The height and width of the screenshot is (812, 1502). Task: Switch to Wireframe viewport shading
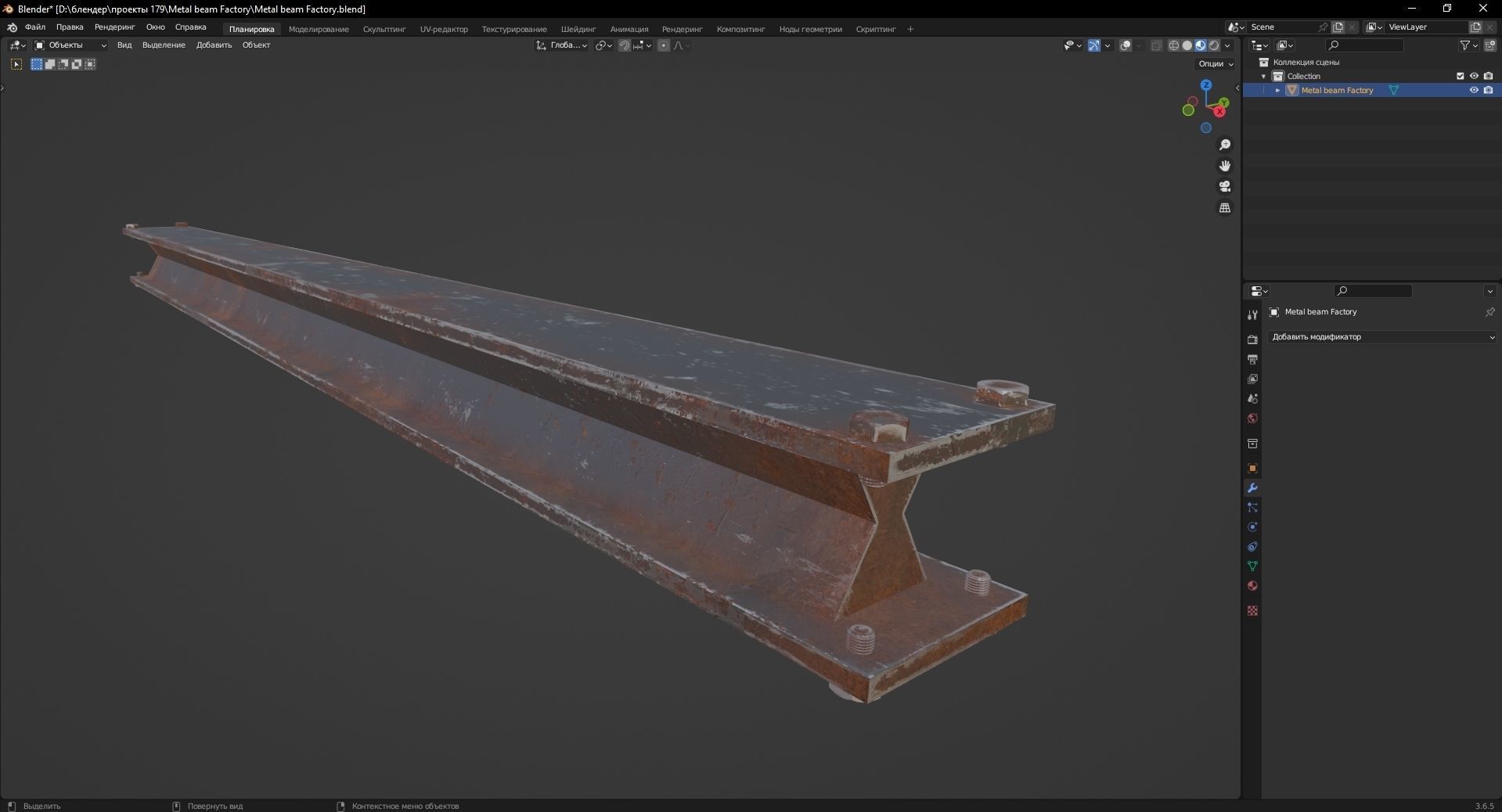[x=1174, y=45]
